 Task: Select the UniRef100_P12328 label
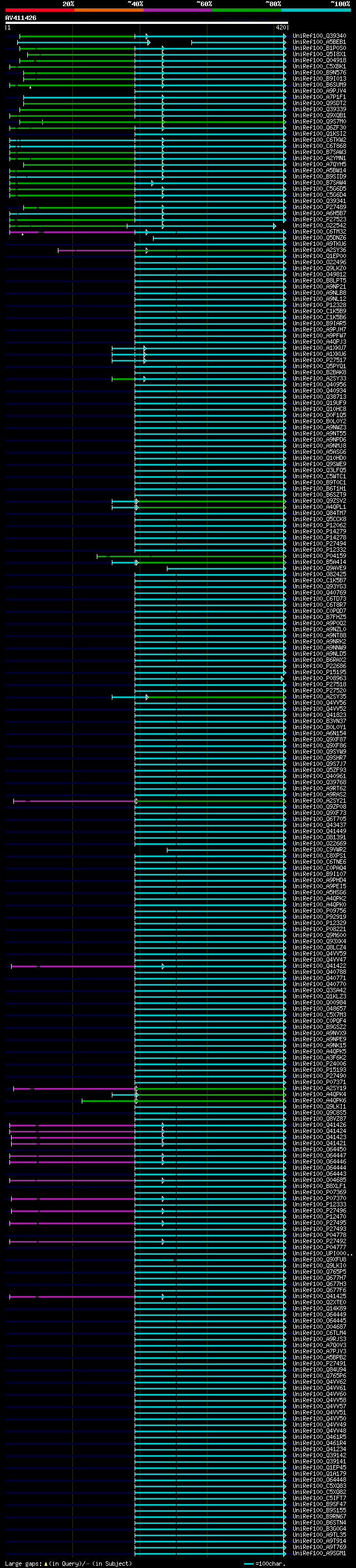point(319,305)
